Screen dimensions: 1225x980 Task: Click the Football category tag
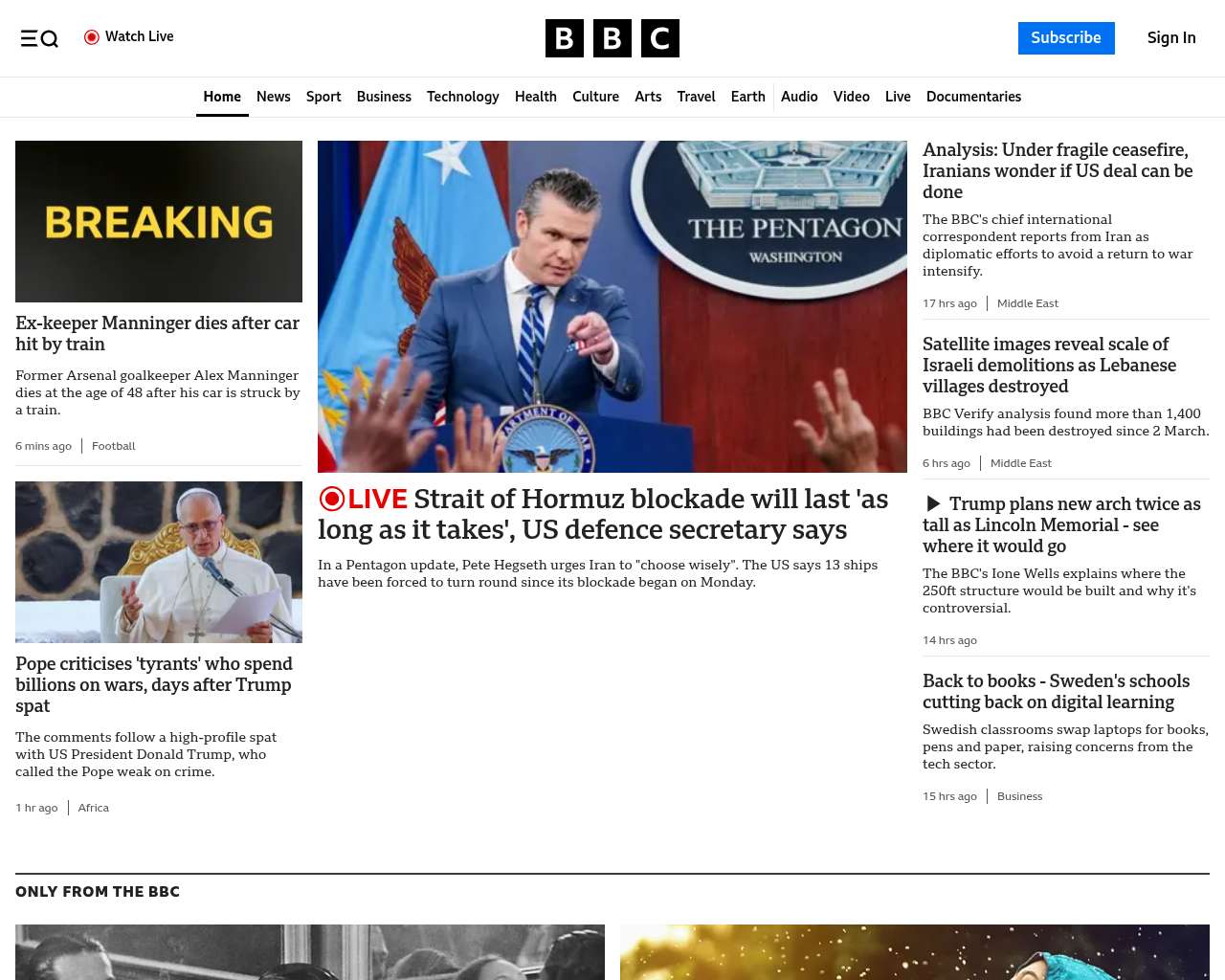(x=113, y=446)
